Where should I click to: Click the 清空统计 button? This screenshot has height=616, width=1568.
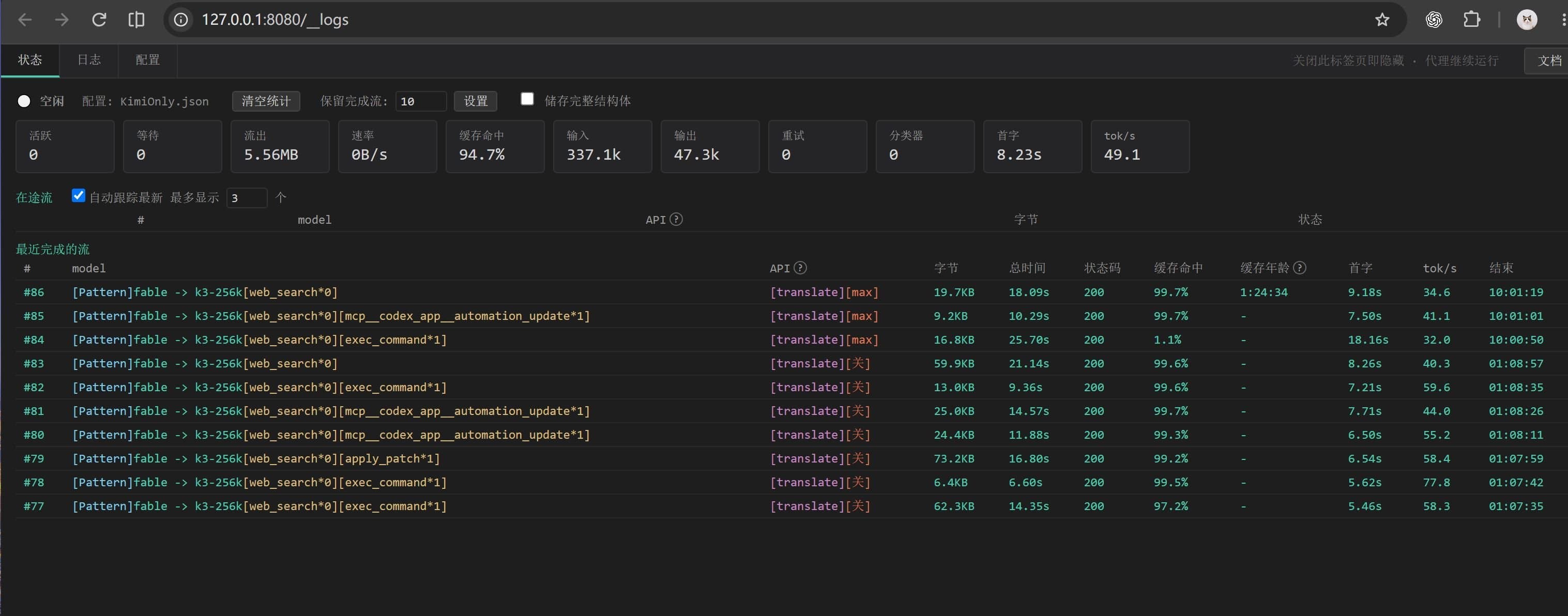click(266, 101)
